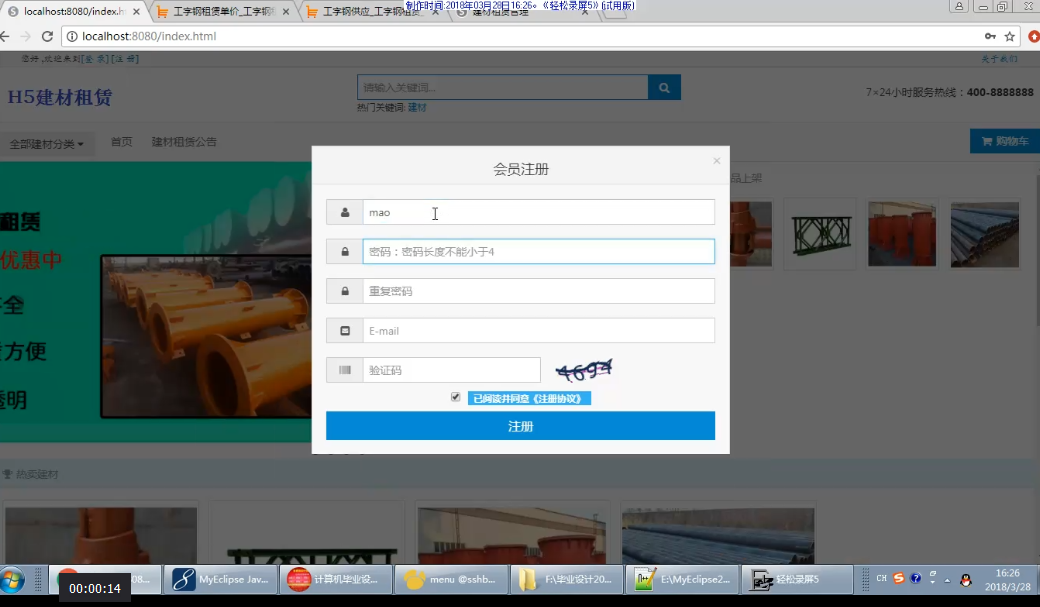The image size is (1040, 607).
Task: Open 建材租赁公告 menu item
Action: click(x=184, y=142)
